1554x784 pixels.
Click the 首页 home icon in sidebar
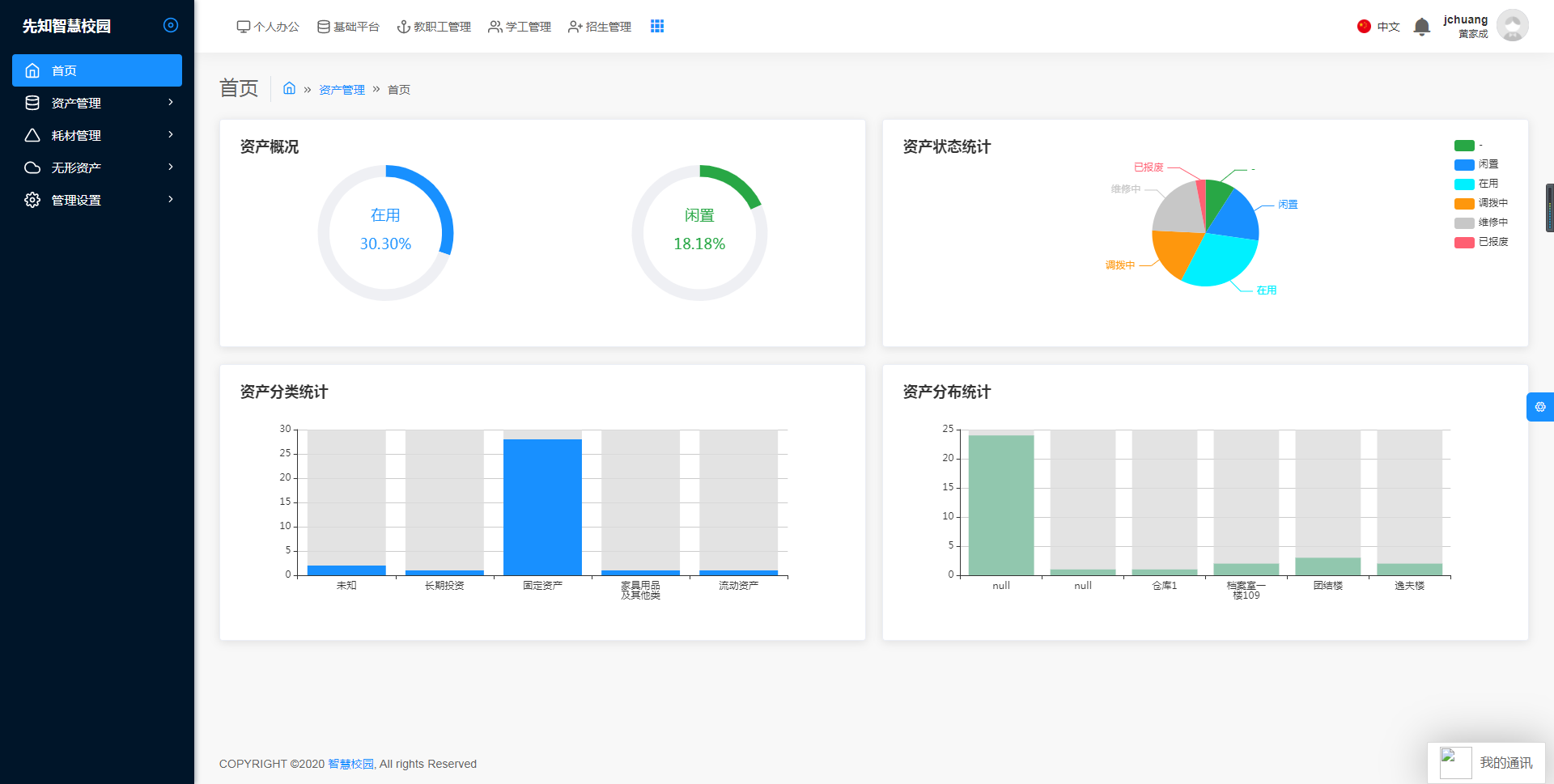32,70
